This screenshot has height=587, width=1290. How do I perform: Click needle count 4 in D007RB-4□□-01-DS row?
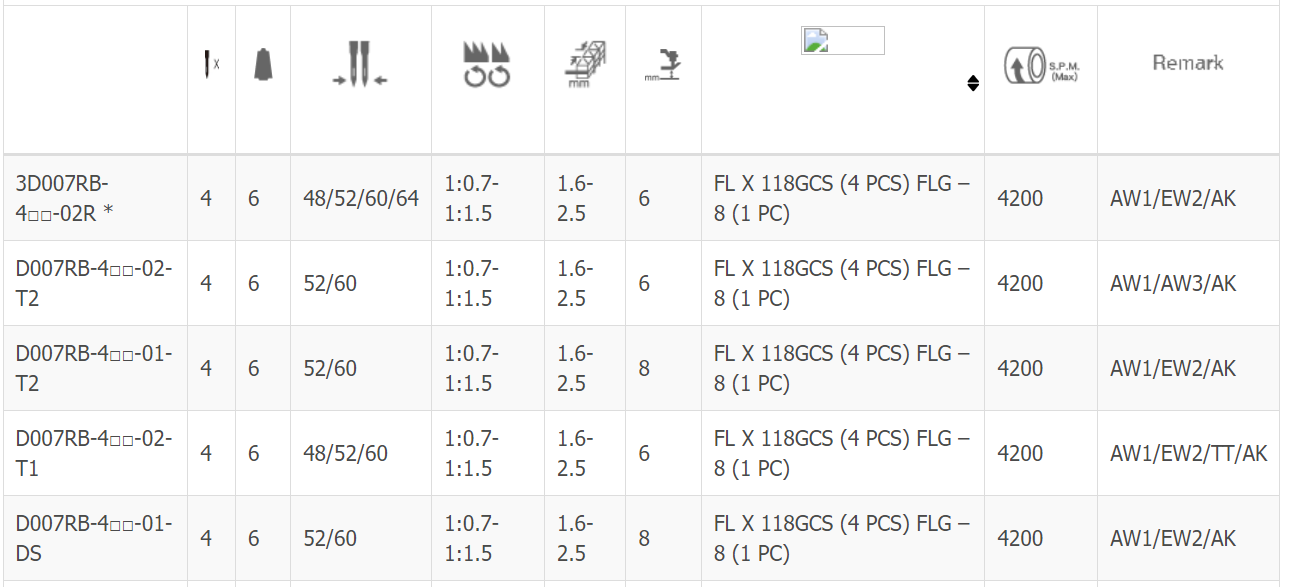(x=206, y=538)
